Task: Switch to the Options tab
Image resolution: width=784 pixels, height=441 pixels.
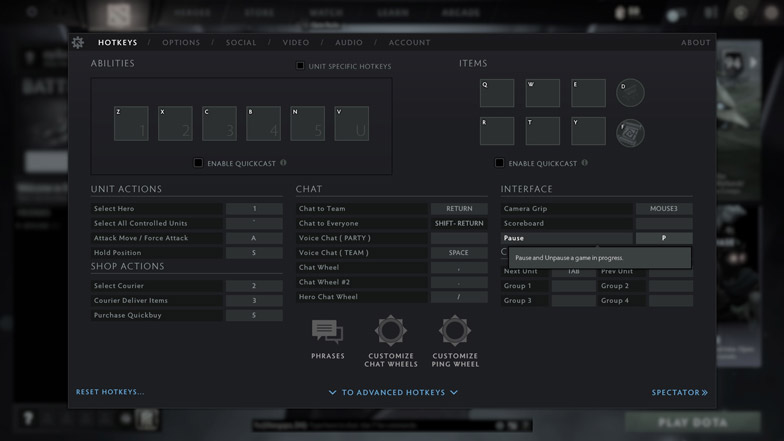Action: 181,42
